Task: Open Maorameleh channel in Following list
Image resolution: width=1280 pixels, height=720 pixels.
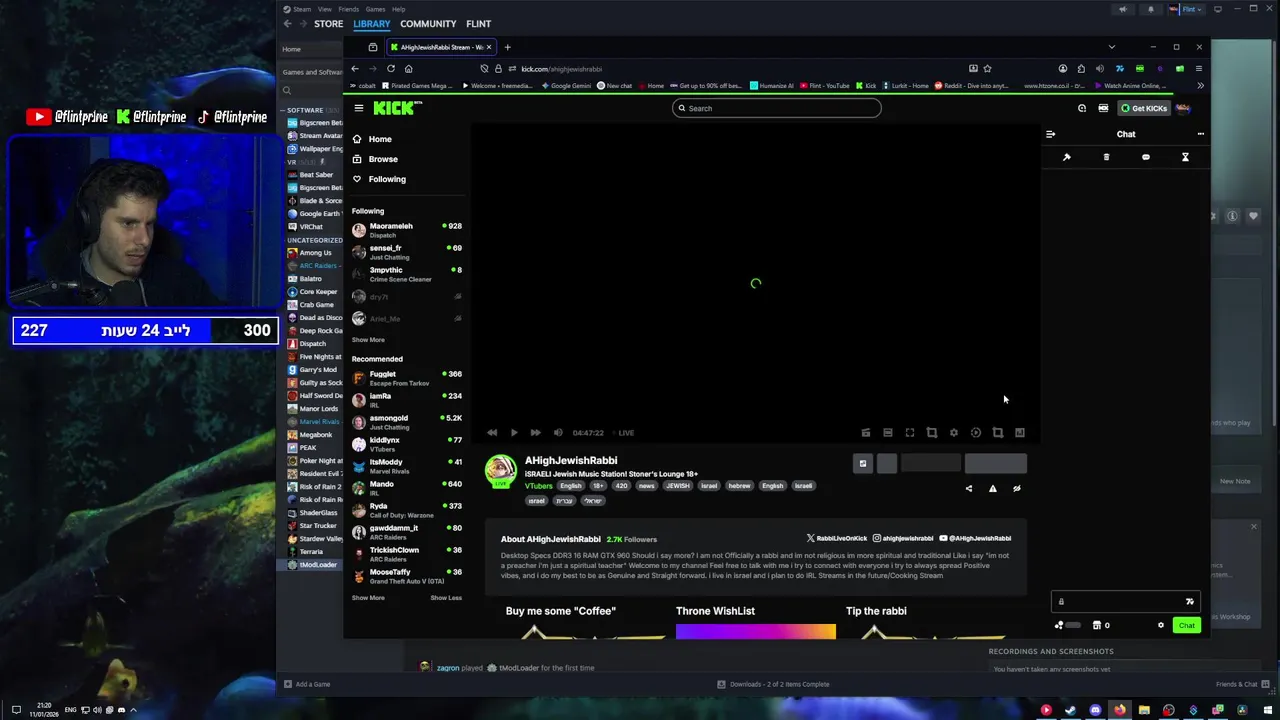Action: click(x=406, y=230)
